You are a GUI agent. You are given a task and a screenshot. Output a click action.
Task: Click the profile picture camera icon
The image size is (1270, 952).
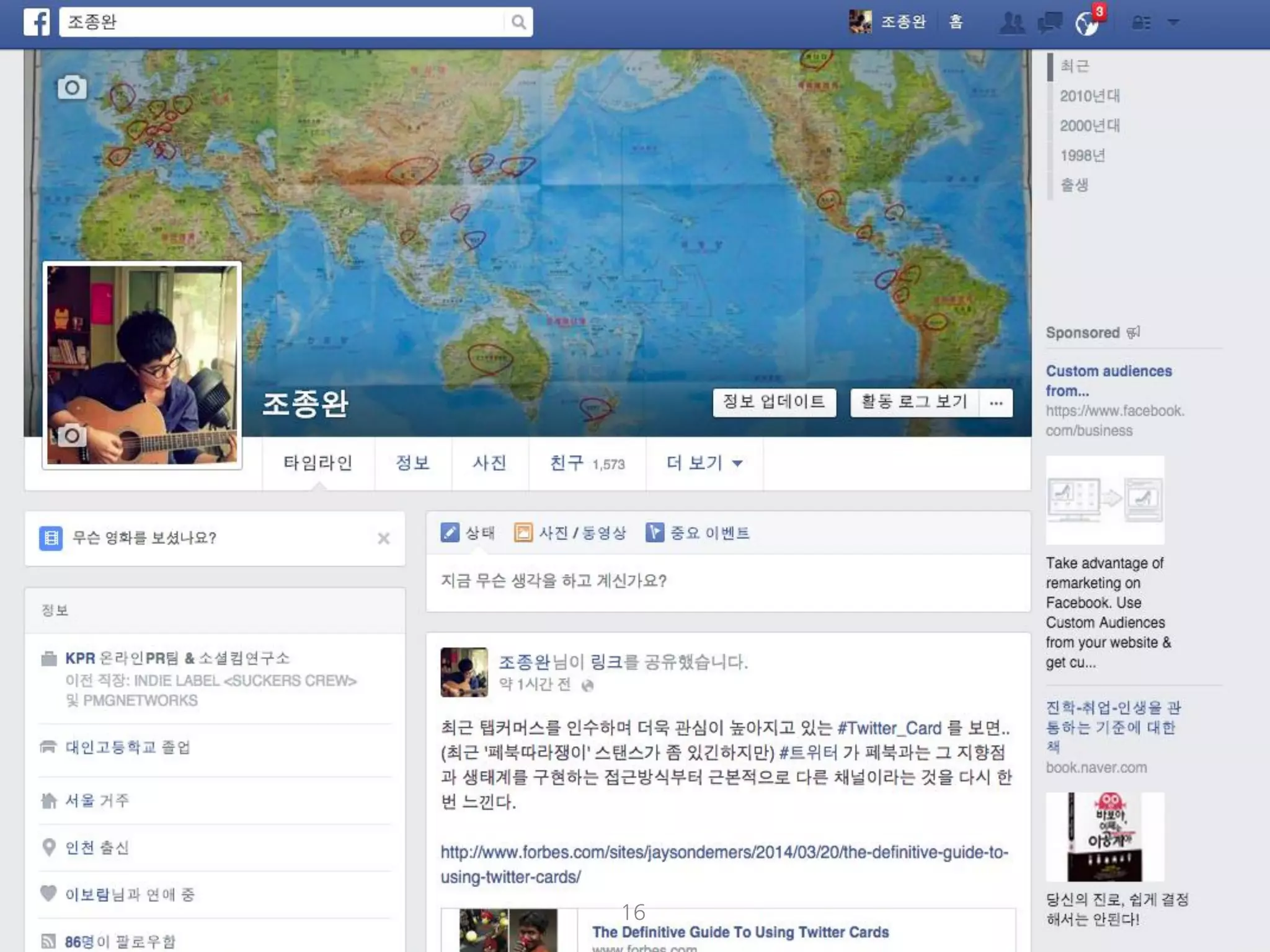[71, 436]
